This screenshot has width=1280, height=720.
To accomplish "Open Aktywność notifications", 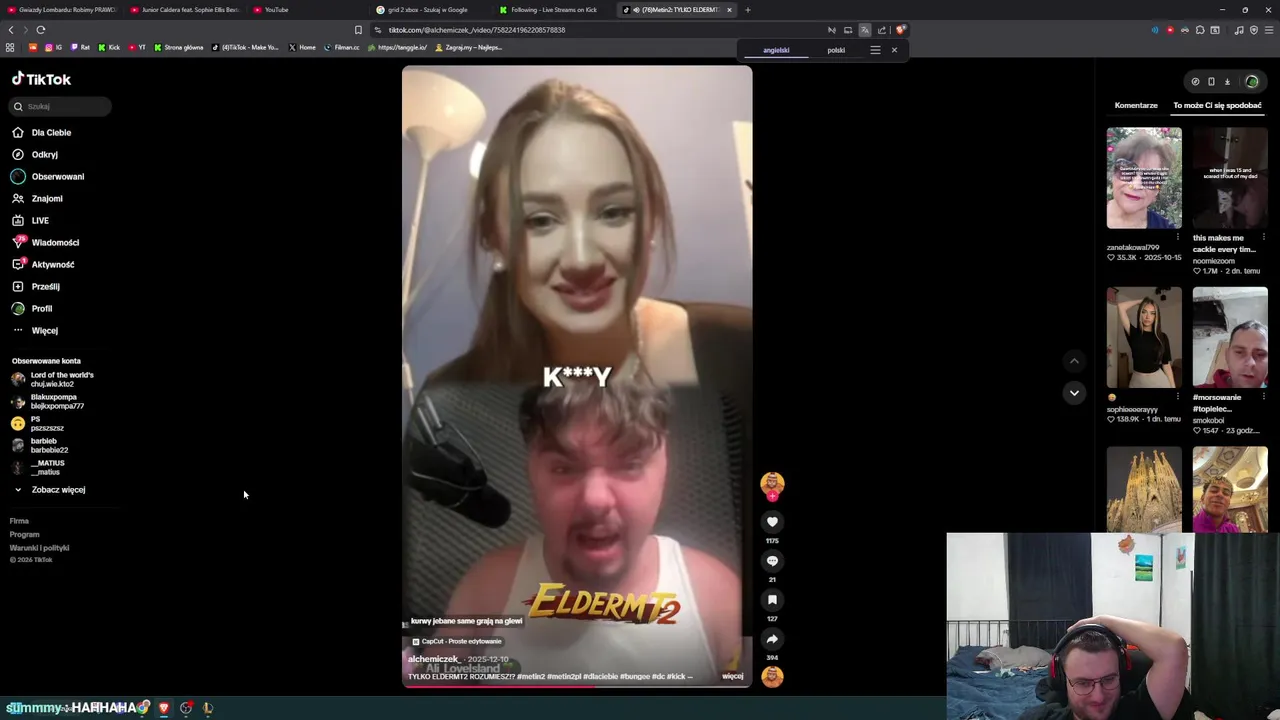I will [x=43, y=264].
